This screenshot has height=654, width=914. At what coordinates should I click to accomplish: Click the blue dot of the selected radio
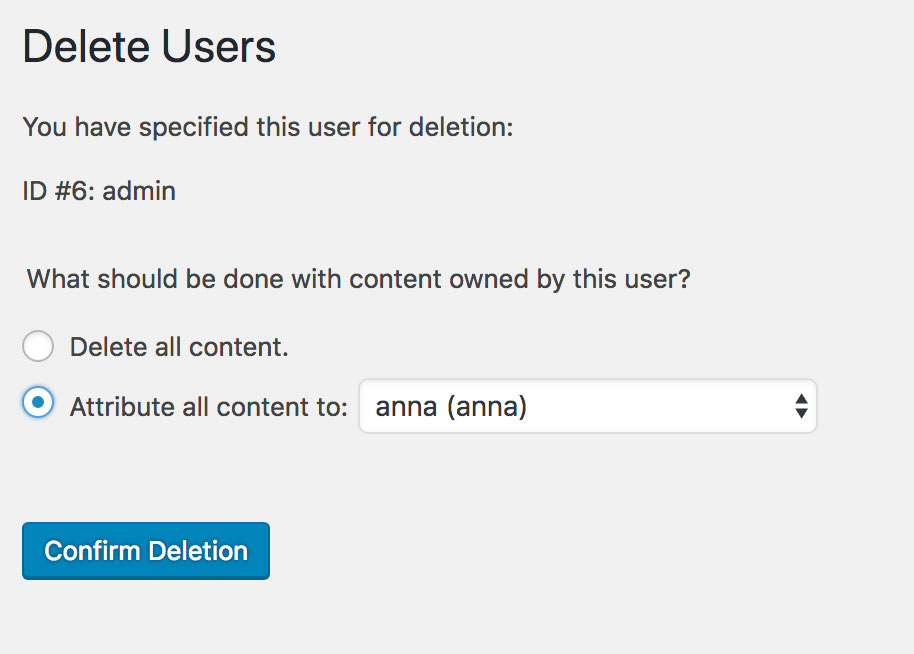click(x=38, y=402)
